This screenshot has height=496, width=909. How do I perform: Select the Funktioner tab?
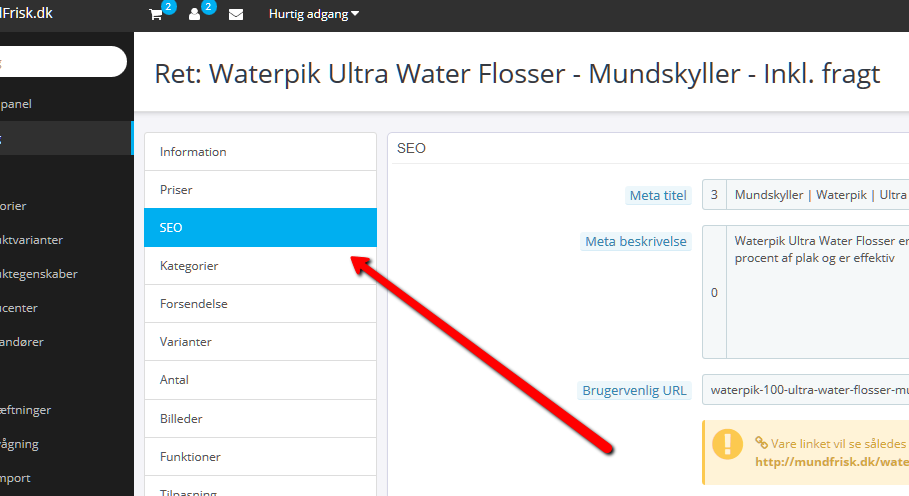(x=260, y=457)
